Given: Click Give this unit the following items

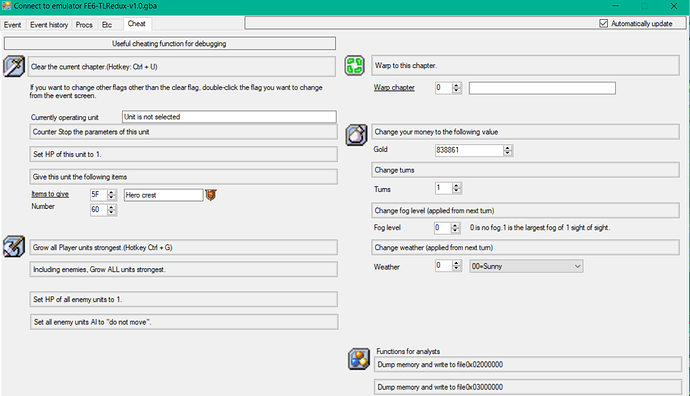Looking at the screenshot, I should (x=184, y=177).
